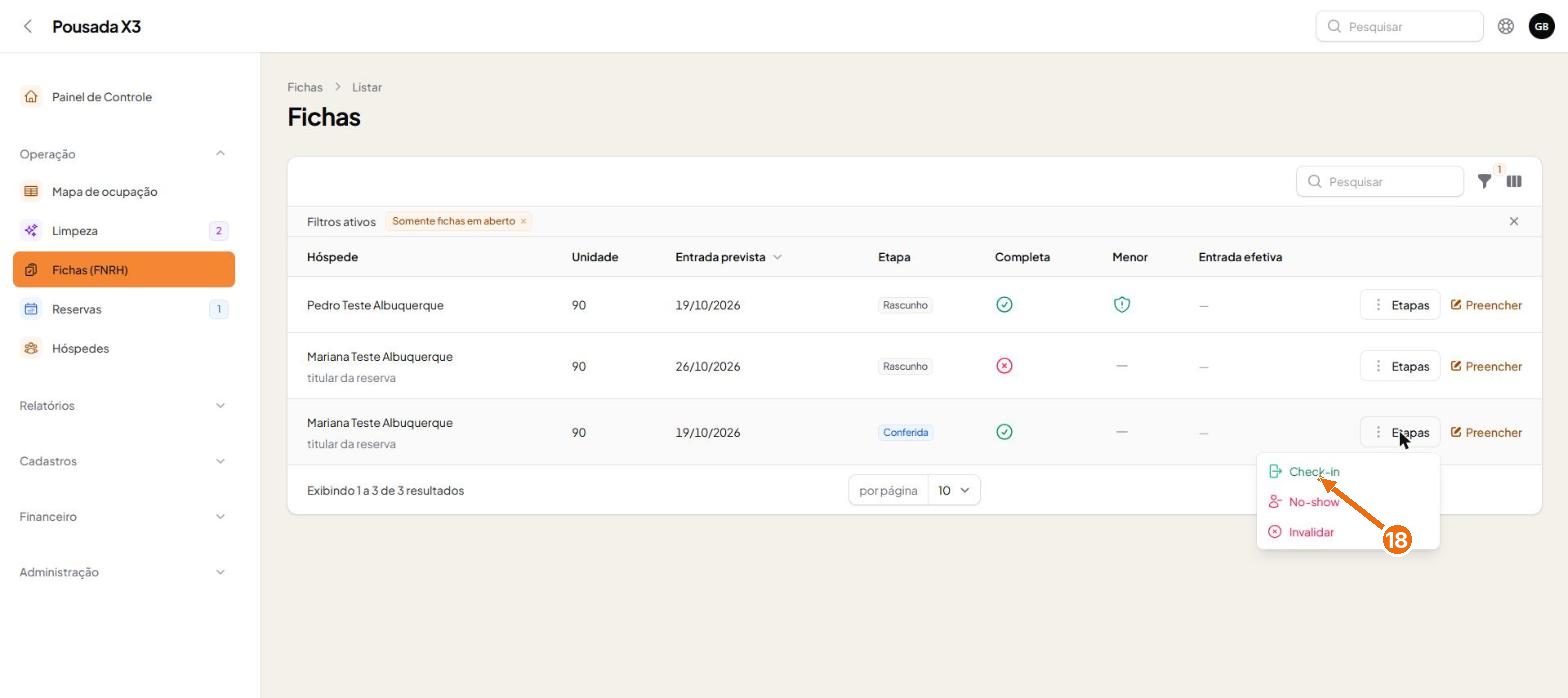Click the Limpeza badge showing 2
1568x698 pixels.
coord(219,231)
